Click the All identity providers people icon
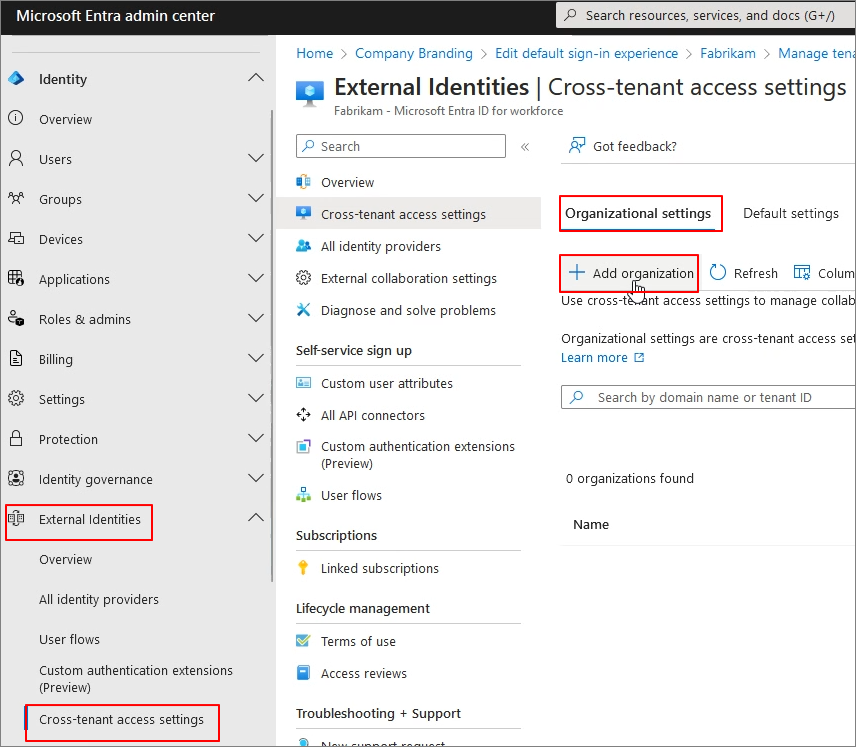The height and width of the screenshot is (747, 856). (304, 246)
